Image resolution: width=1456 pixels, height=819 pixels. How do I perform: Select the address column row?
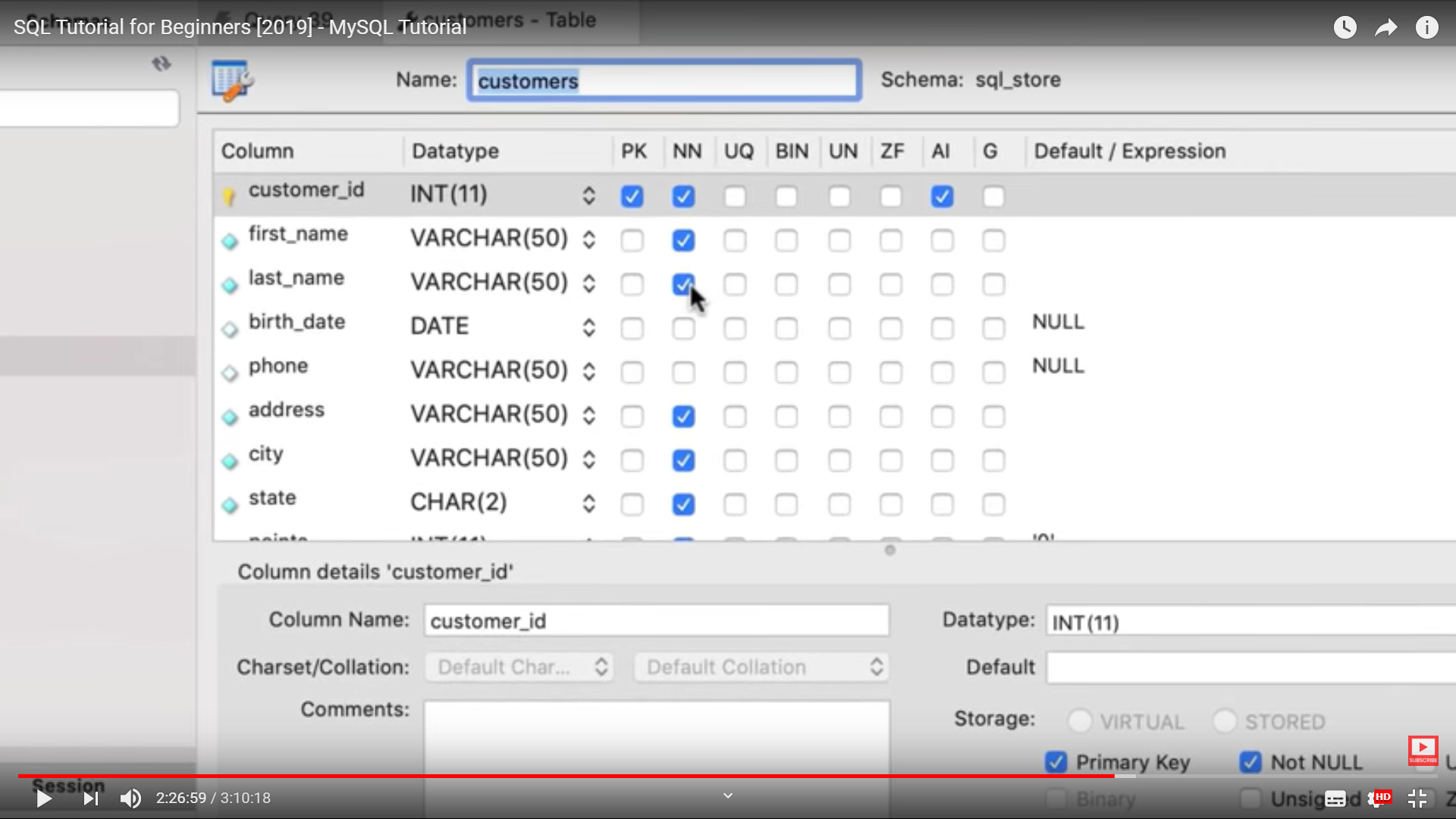[x=287, y=410]
